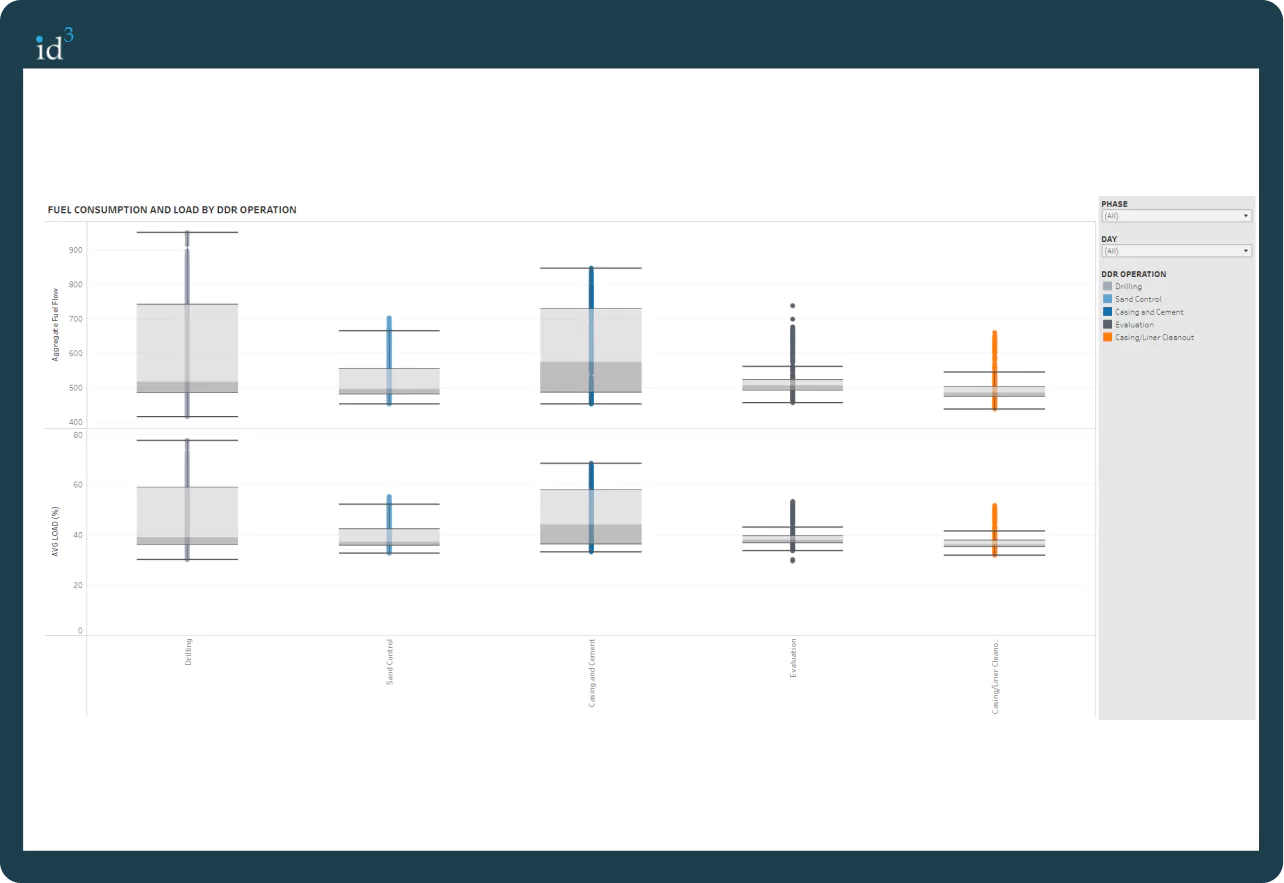Image resolution: width=1284 pixels, height=883 pixels.
Task: Click the AVG LOAD (%) axis title
Action: pyautogui.click(x=56, y=532)
